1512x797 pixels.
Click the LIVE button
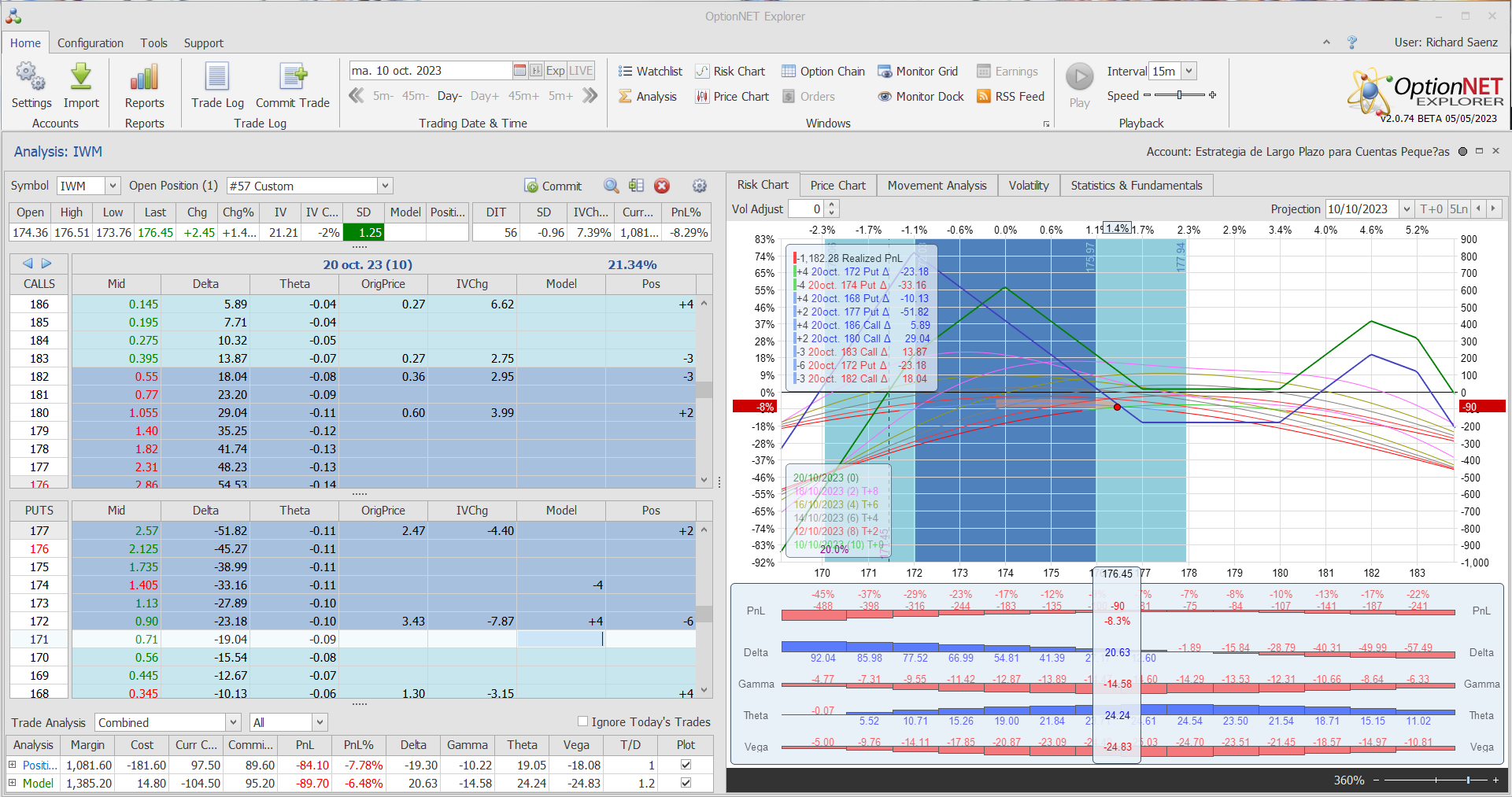coord(581,71)
